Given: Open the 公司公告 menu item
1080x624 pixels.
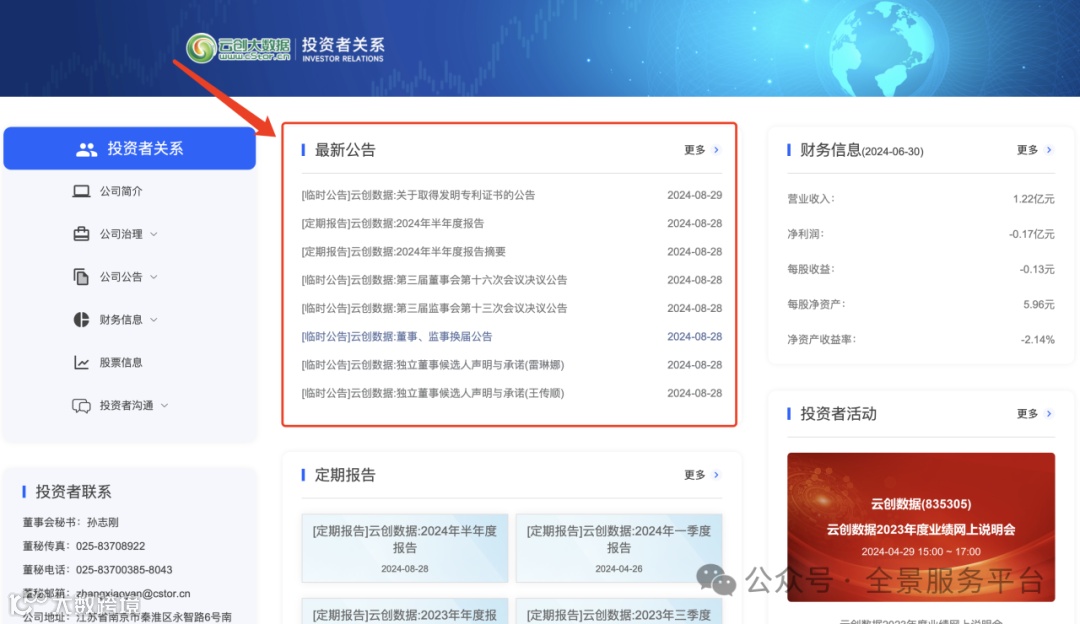Looking at the screenshot, I should point(121,276).
